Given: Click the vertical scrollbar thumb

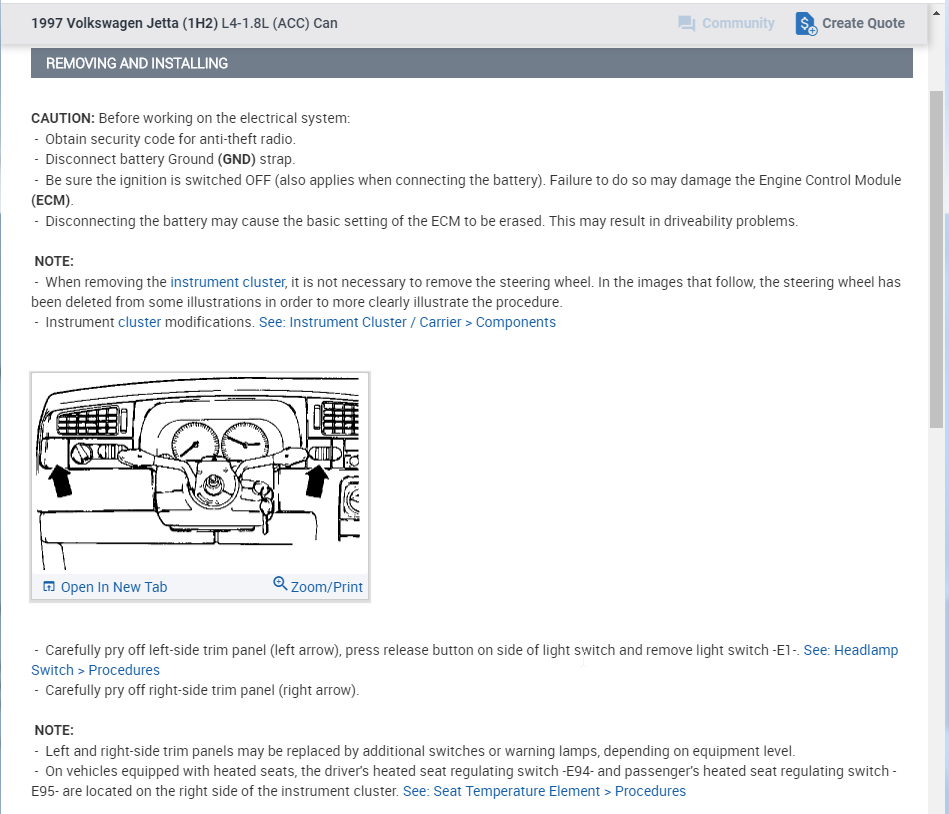Looking at the screenshot, I should 936,260.
